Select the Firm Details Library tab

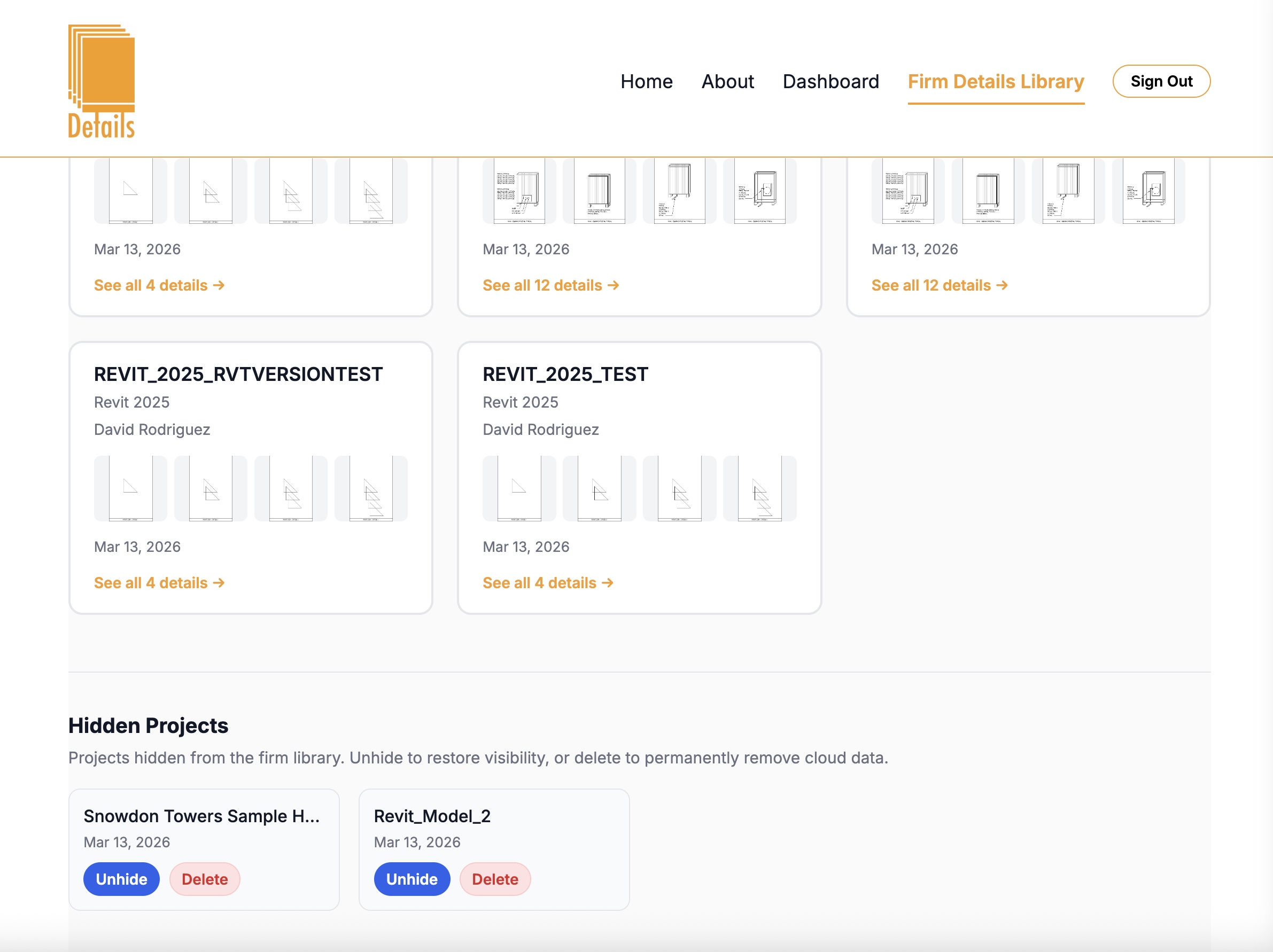995,81
